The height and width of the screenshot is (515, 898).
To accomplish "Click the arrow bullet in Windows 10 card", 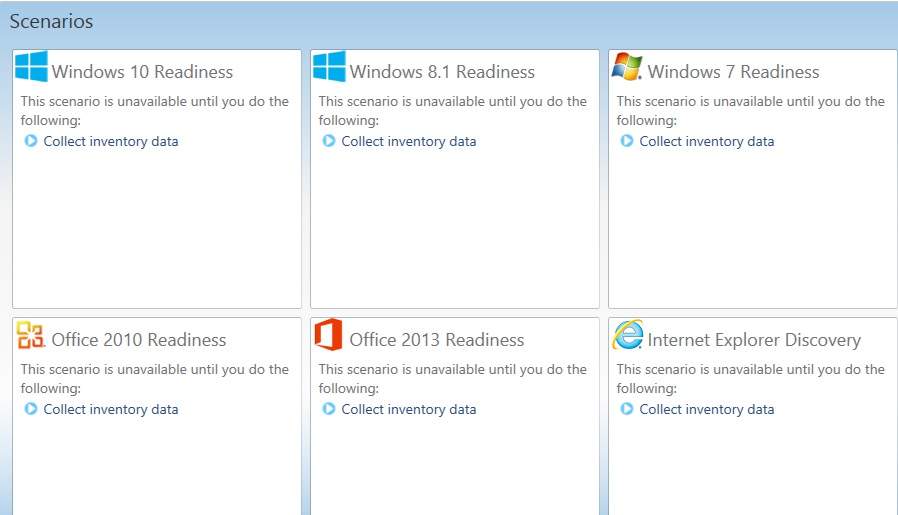I will pos(31,141).
